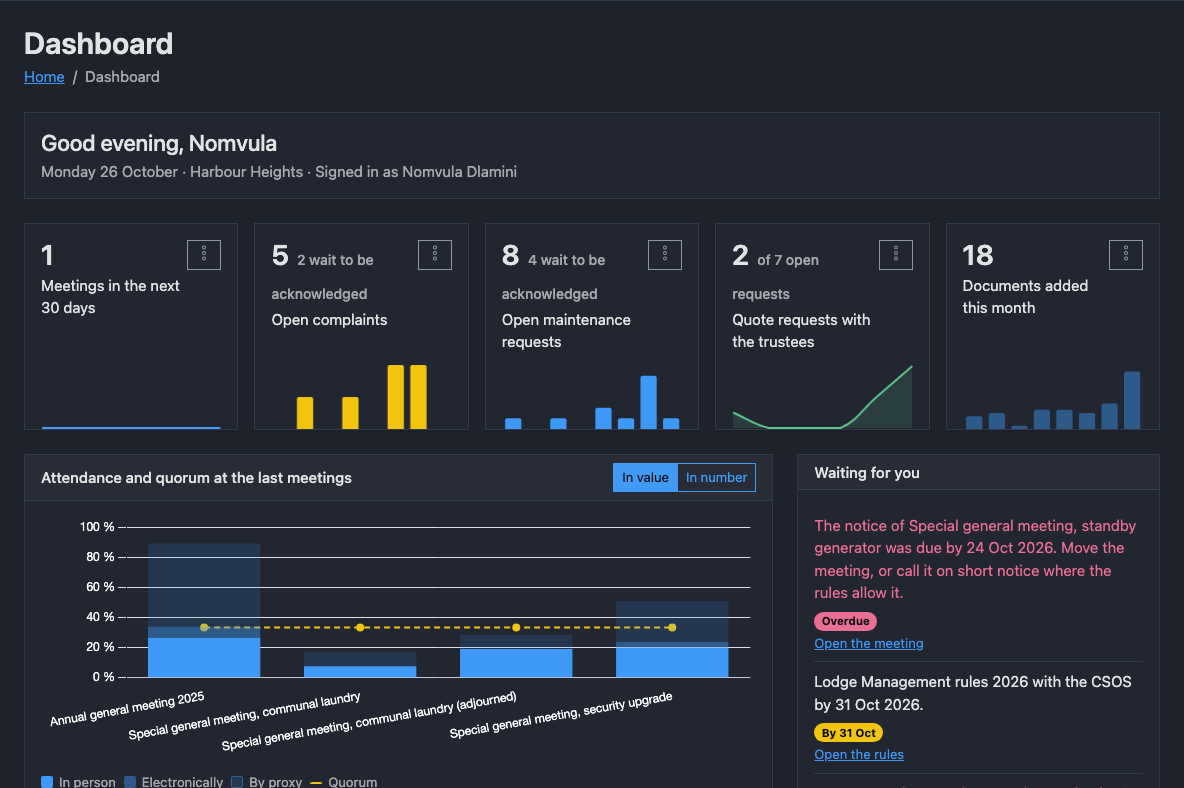Click the communal laundry (adjourned) meeting bar
The height and width of the screenshot is (788, 1184).
(x=516, y=656)
